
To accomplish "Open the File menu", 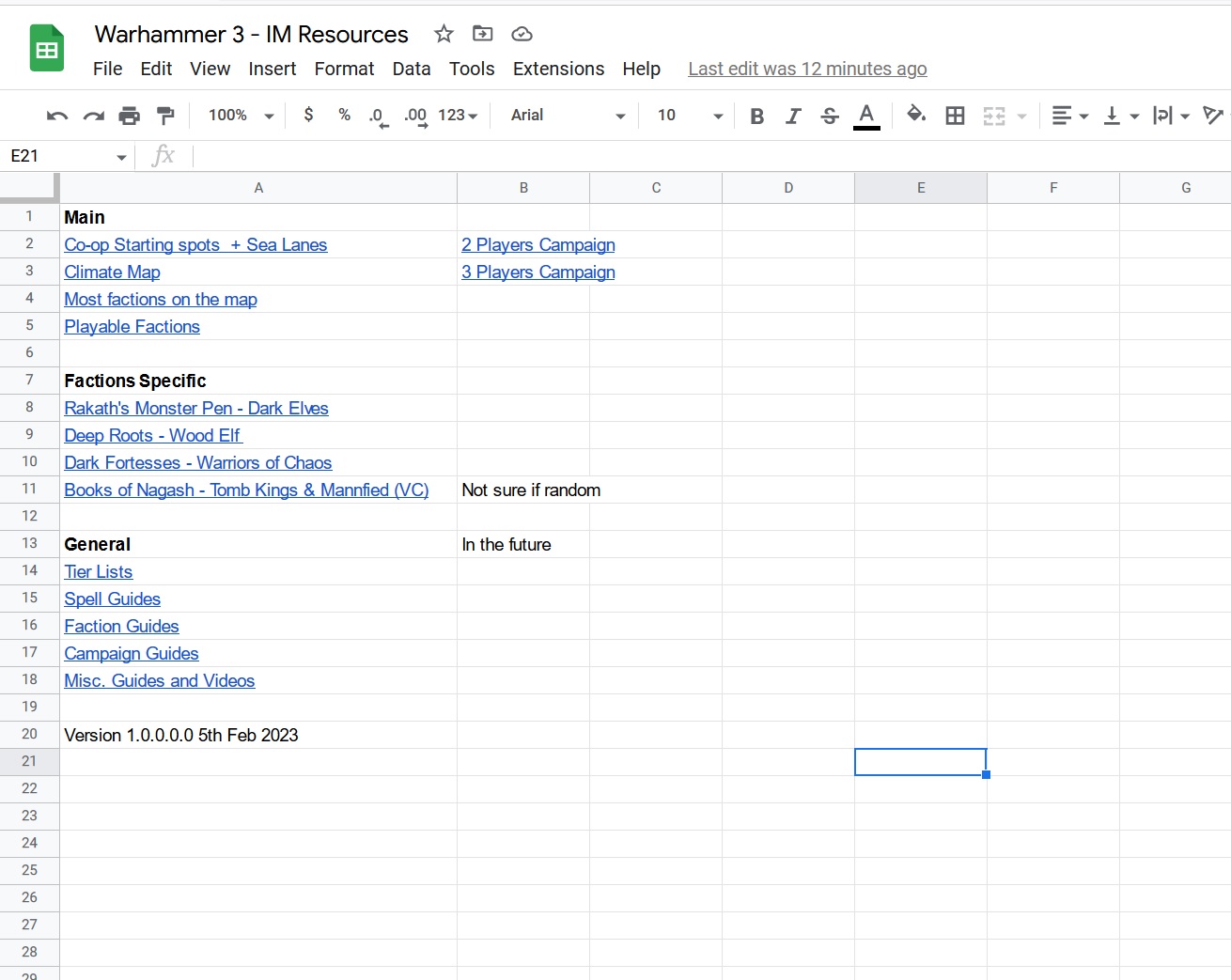I will tap(107, 69).
